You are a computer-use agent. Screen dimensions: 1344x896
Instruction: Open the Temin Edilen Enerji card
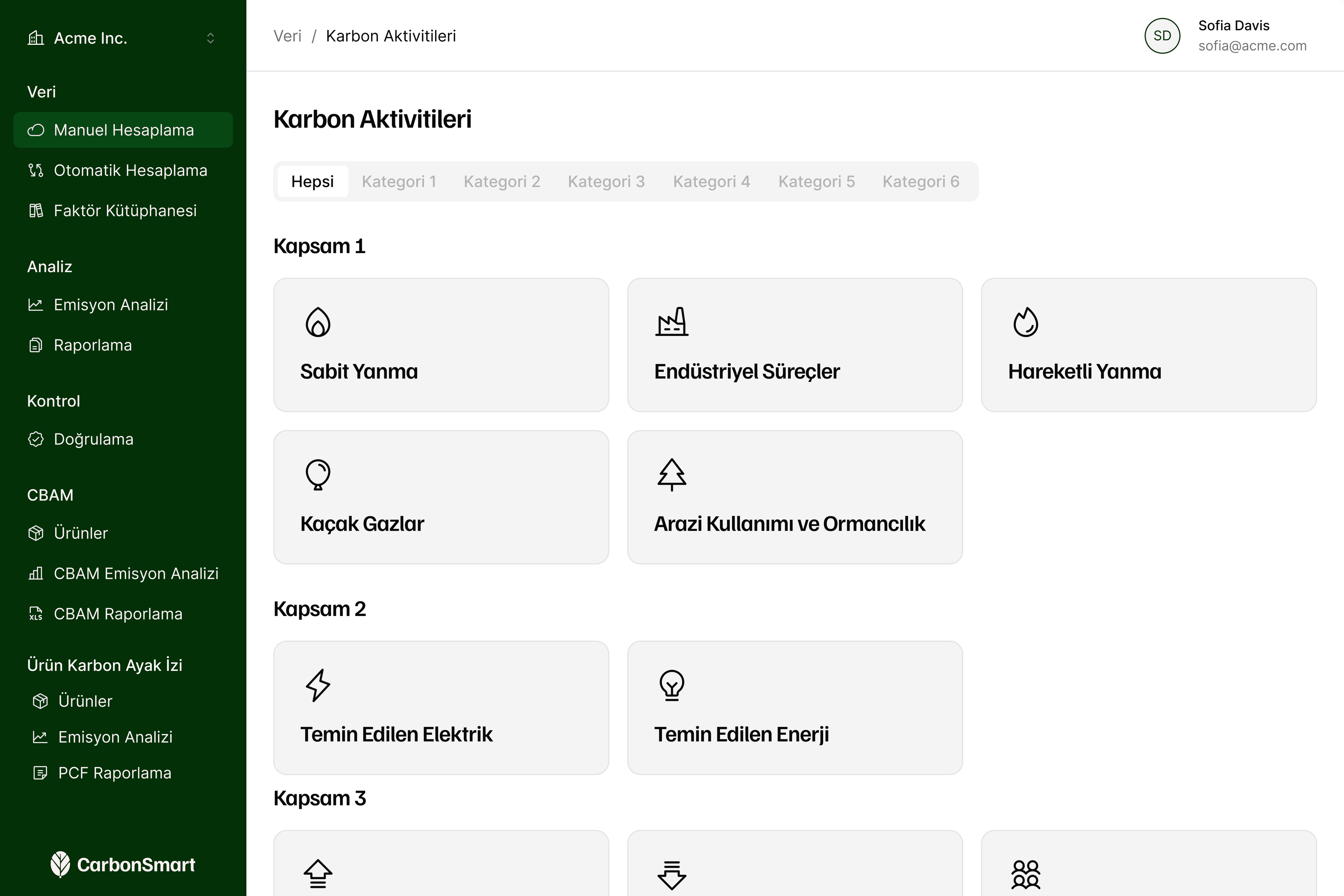click(x=795, y=708)
